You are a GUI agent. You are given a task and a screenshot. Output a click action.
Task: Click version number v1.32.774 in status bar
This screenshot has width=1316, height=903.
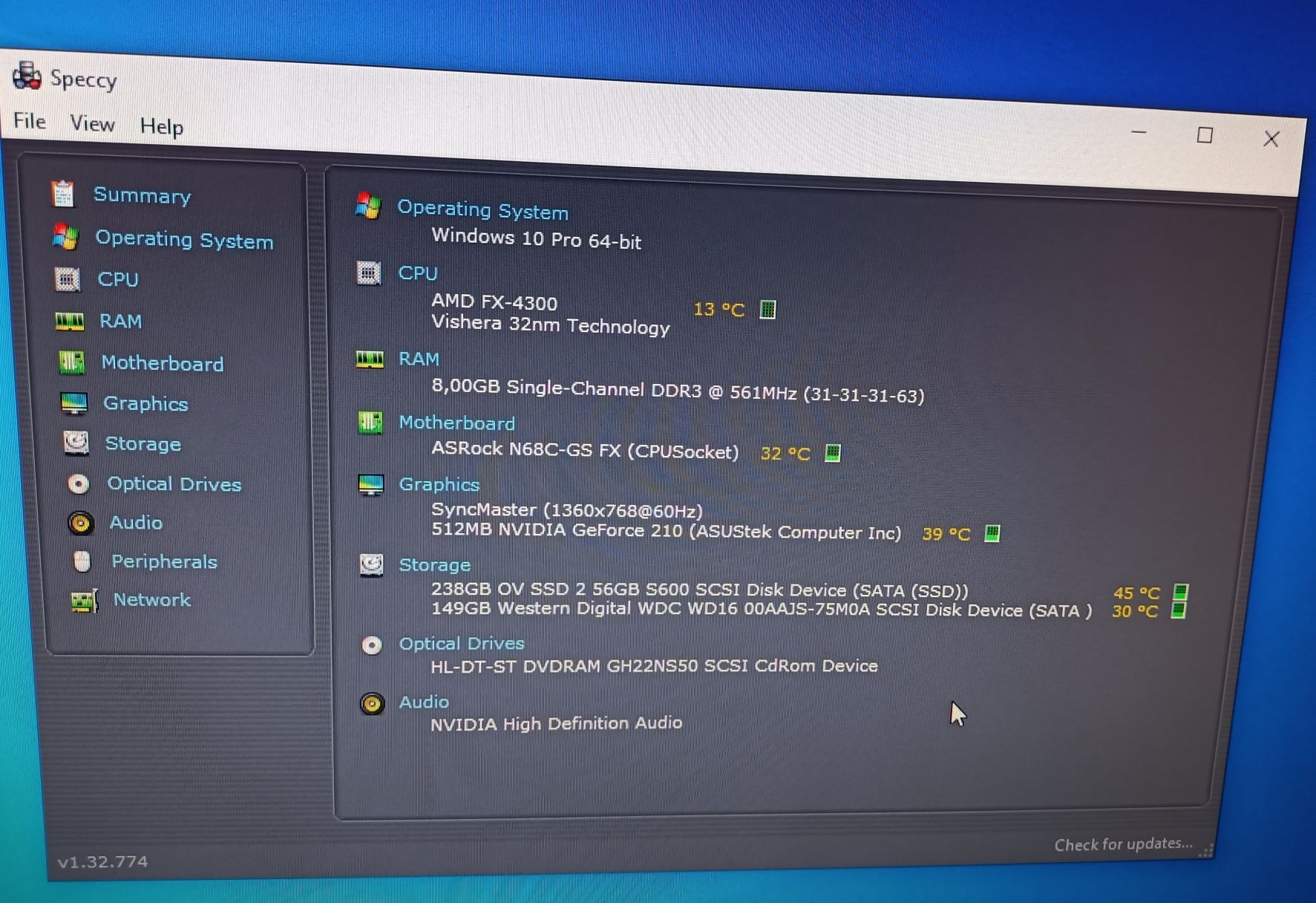pos(102,861)
